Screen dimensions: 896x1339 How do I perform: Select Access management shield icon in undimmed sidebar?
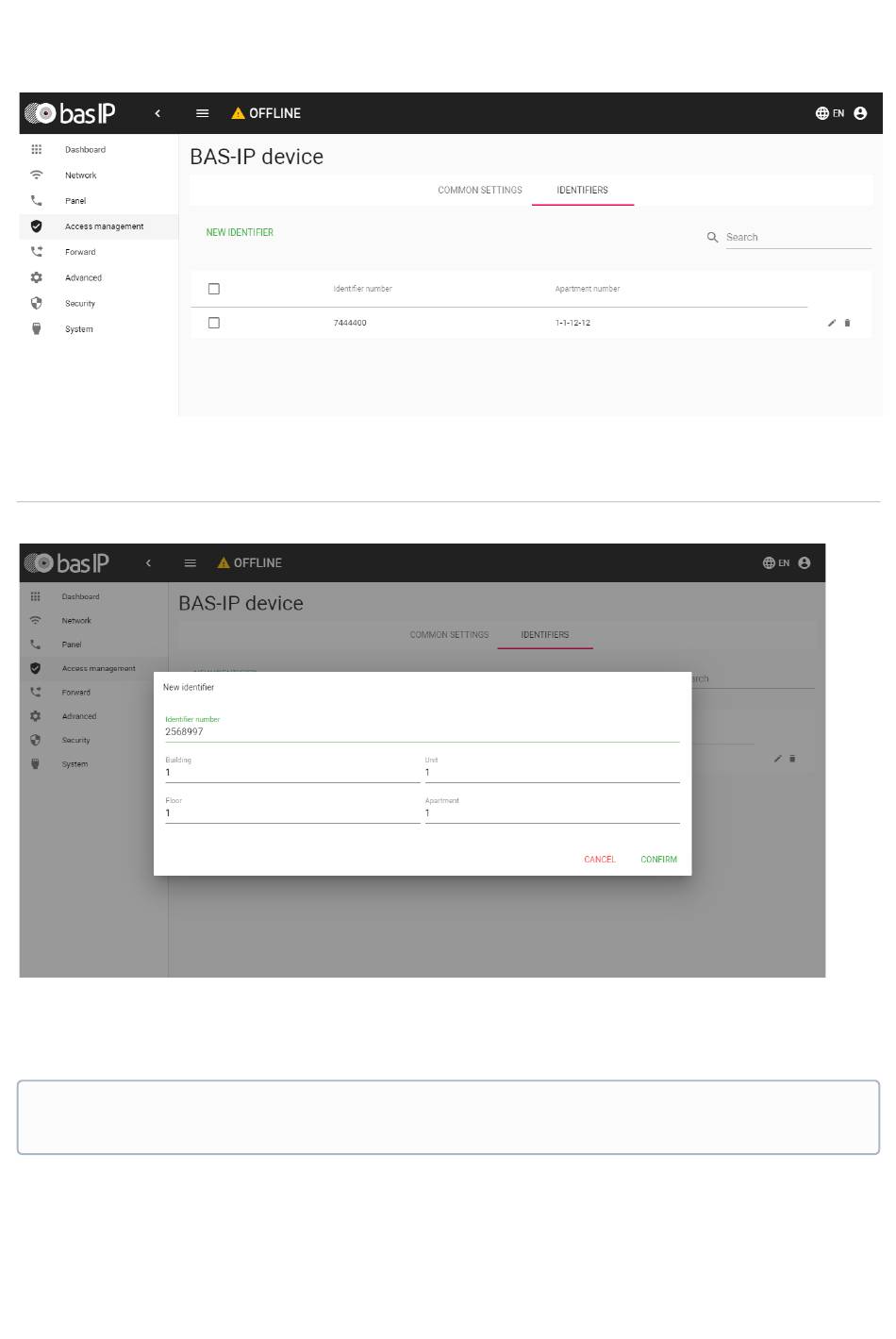click(37, 226)
